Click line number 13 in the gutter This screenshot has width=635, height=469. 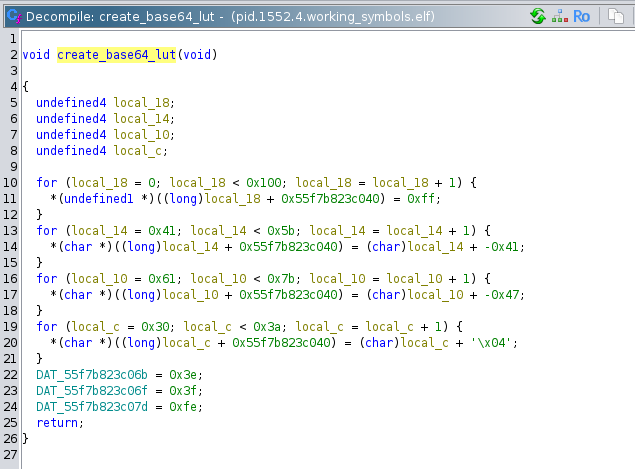pyautogui.click(x=10, y=231)
